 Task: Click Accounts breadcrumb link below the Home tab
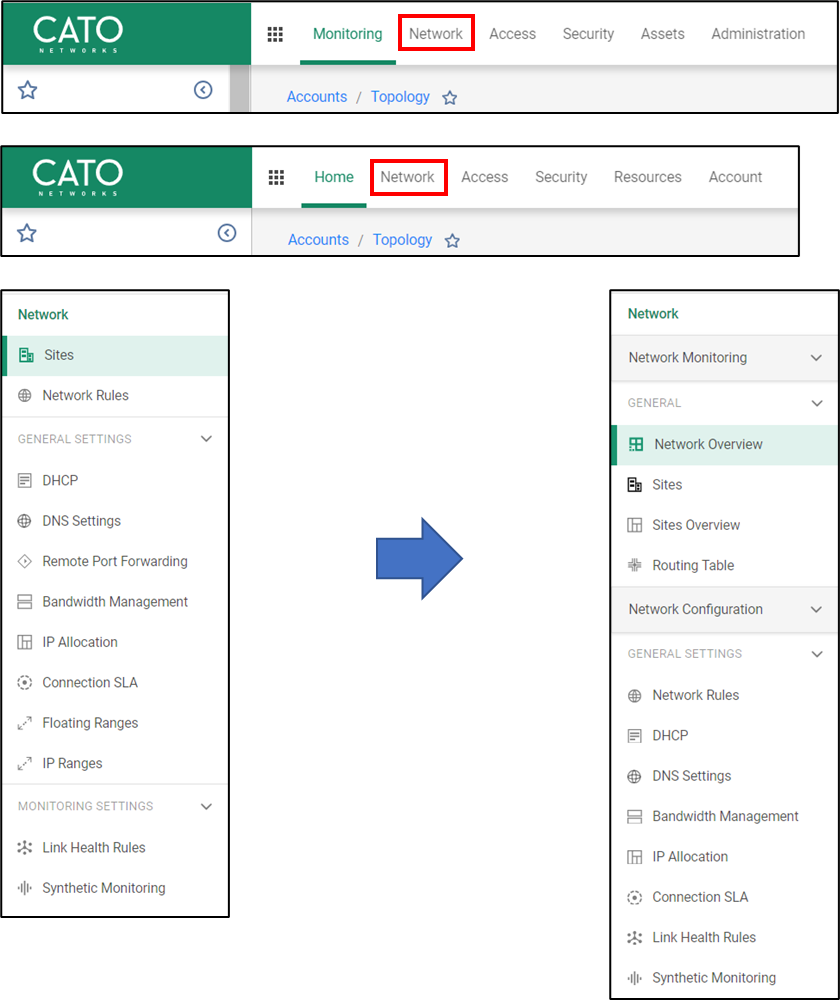[x=318, y=240]
